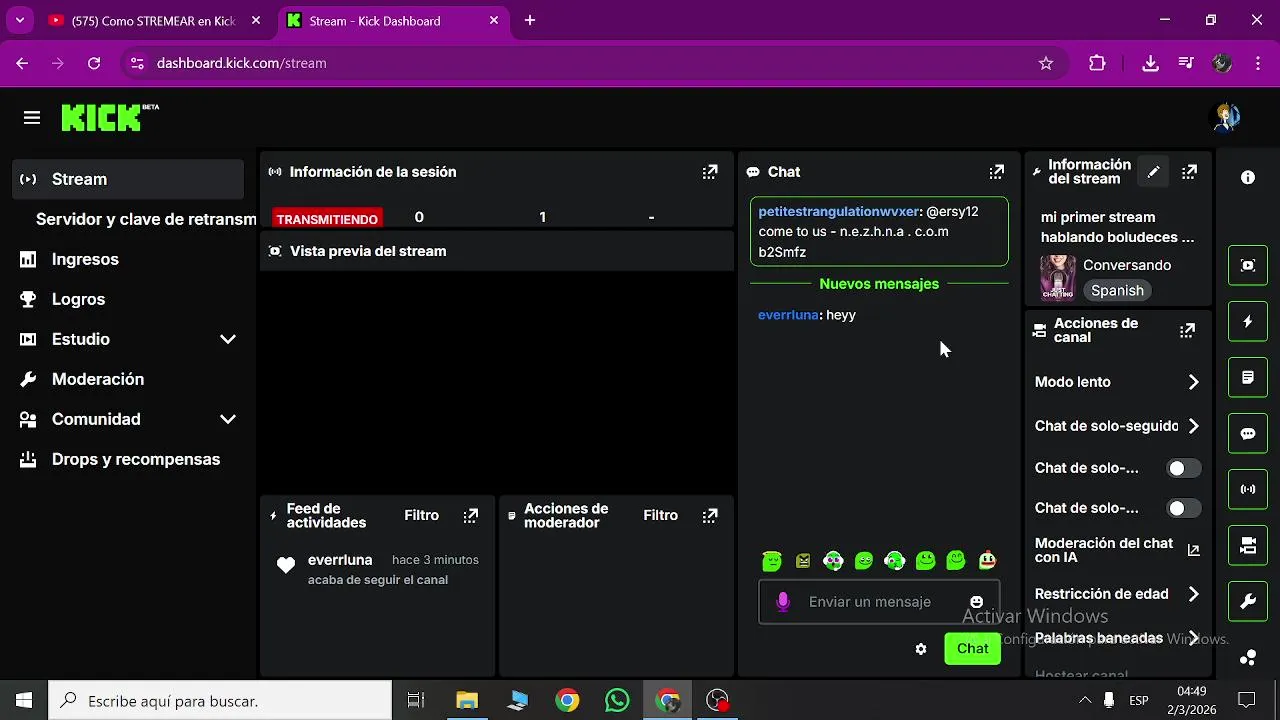Pop out the Información de la sesión panel

coord(710,172)
